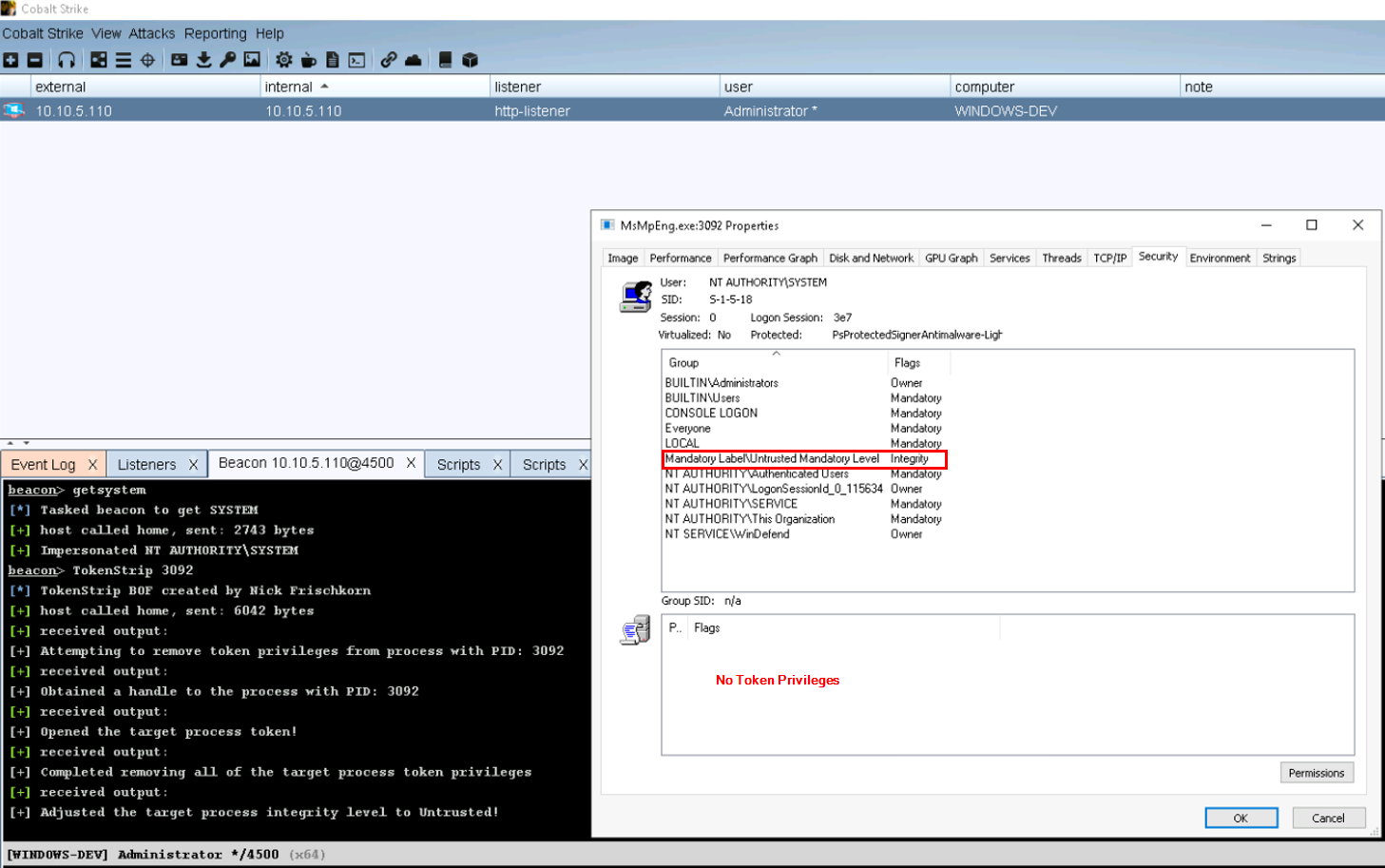Close the Beacon 10.10.5.110@4500 tab
Screen dimensions: 1385x868
click(411, 463)
